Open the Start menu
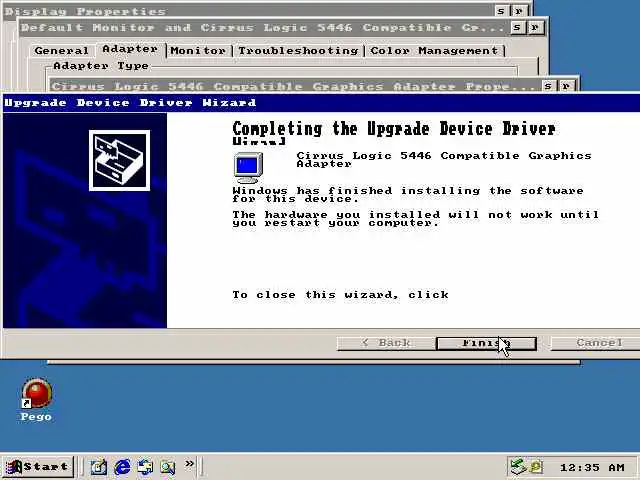The width and height of the screenshot is (640, 480). tap(38, 467)
